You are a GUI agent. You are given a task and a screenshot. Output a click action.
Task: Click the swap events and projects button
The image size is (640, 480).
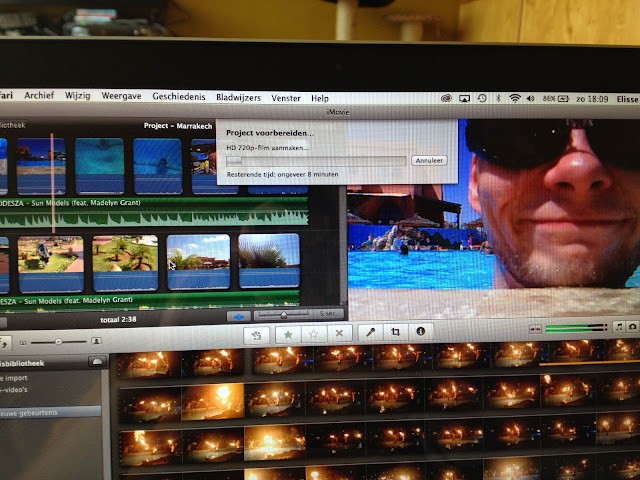pyautogui.click(x=5, y=344)
